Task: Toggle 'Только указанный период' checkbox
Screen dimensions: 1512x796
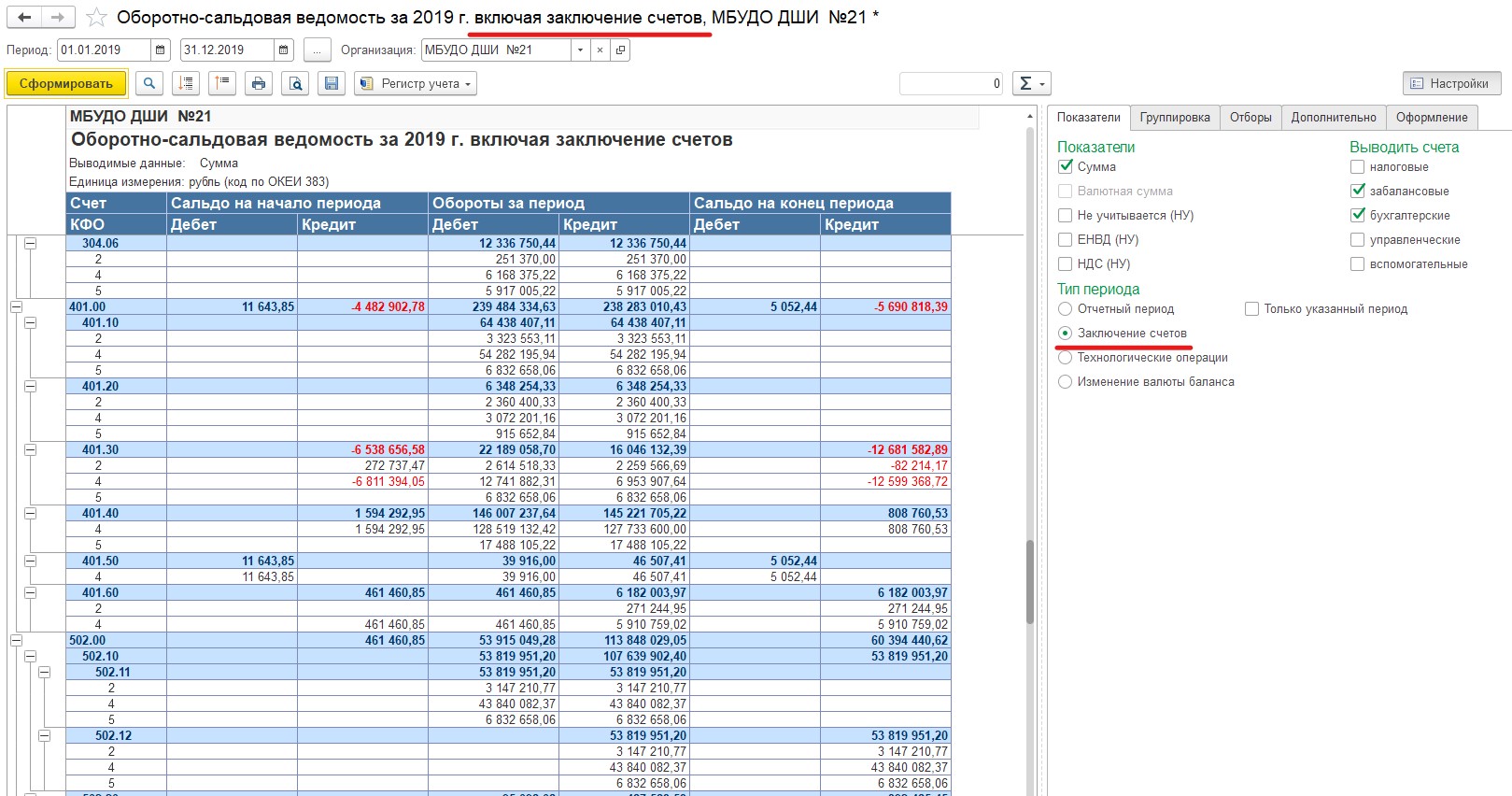Action: [x=1251, y=309]
